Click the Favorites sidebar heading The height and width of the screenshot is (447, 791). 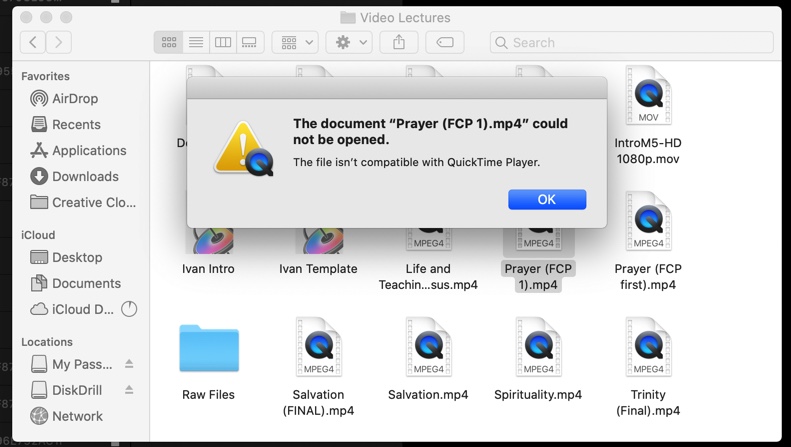[45, 76]
